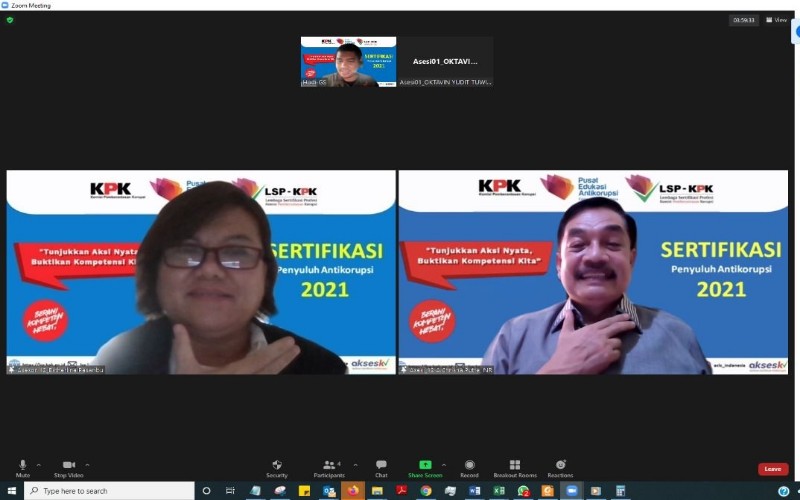The height and width of the screenshot is (500, 800).
Task: Click the green Share Screen button
Action: [x=425, y=468]
